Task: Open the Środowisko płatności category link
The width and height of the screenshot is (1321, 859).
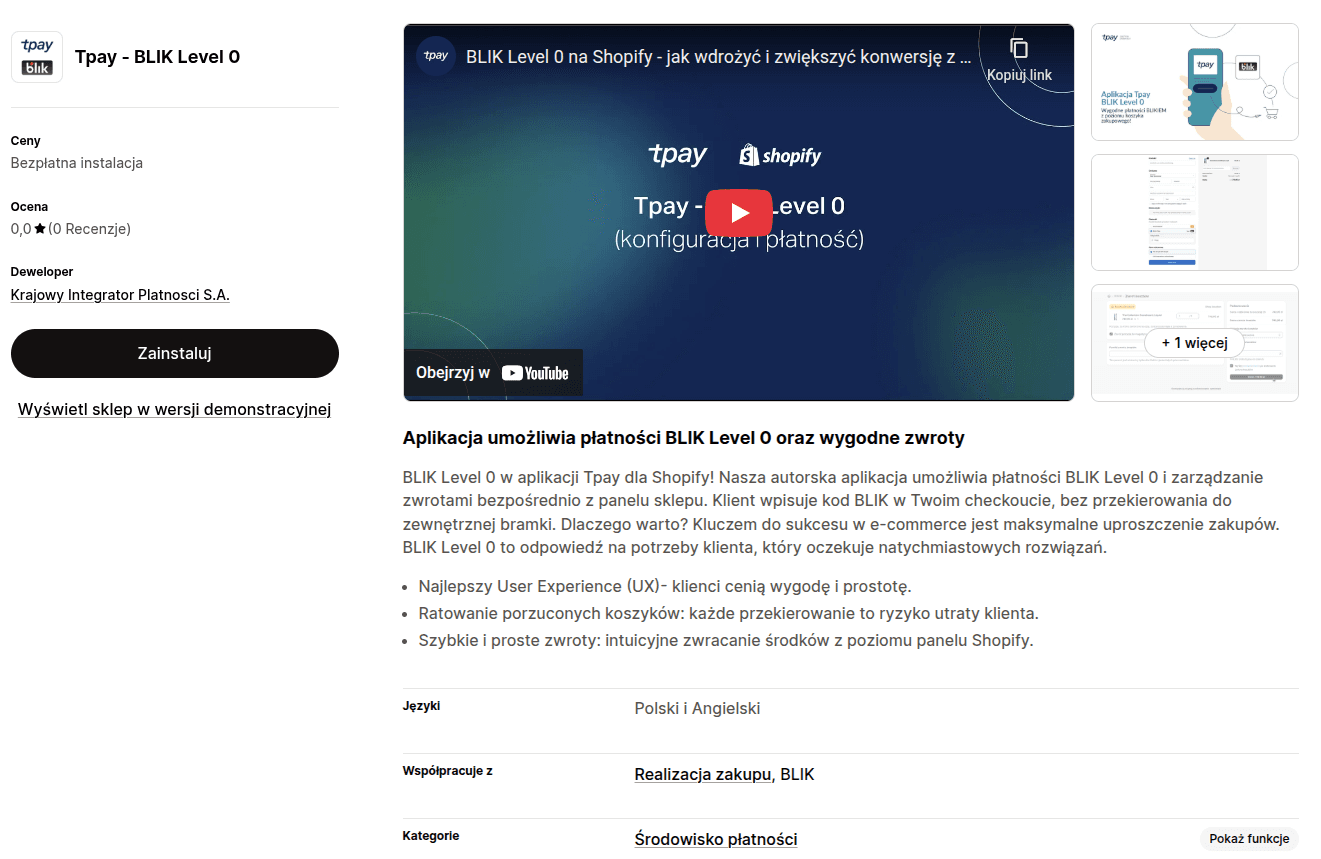Action: (x=715, y=839)
